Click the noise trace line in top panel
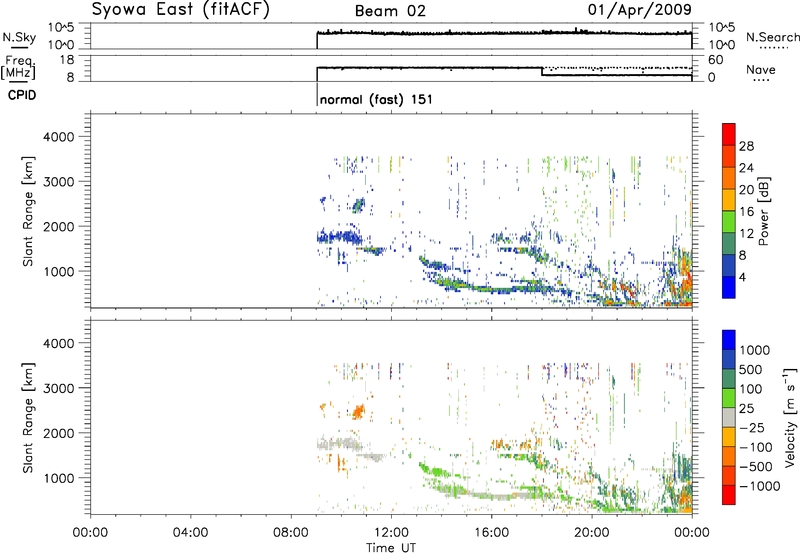Image resolution: width=800 pixels, height=554 pixels. click(x=504, y=33)
